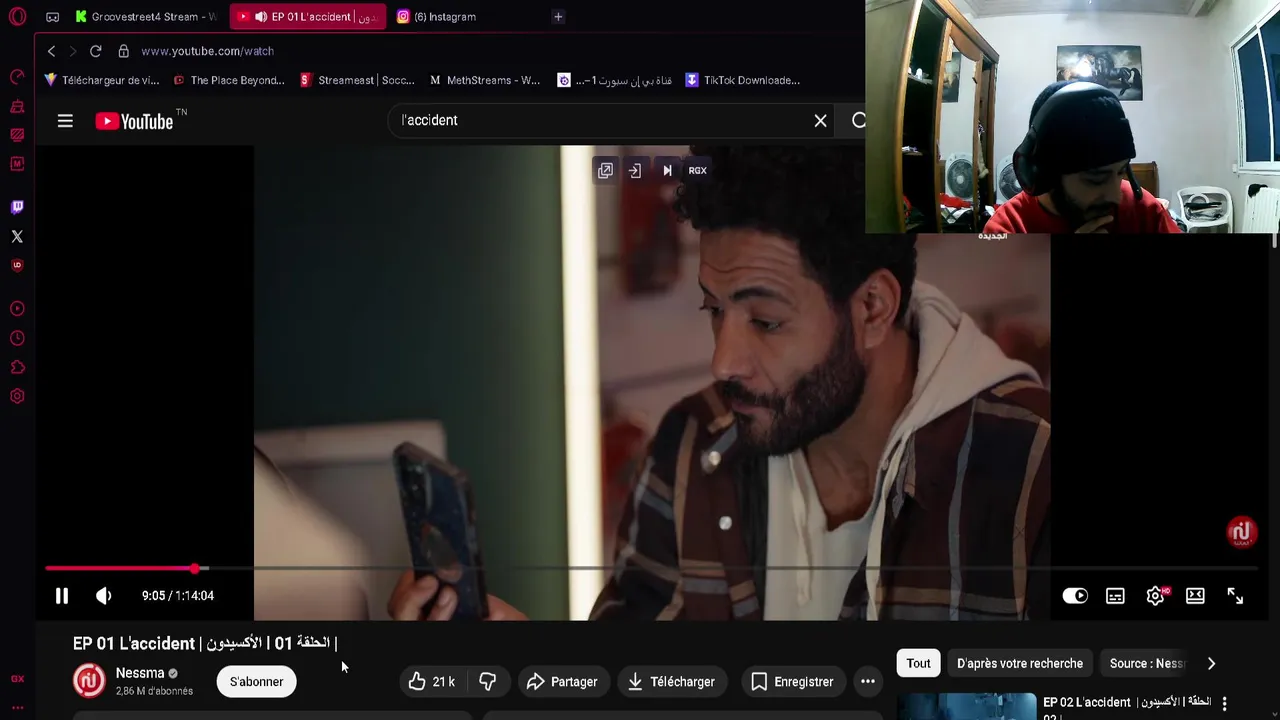
Task: Open the Opera main menu logo
Action: pos(17,16)
